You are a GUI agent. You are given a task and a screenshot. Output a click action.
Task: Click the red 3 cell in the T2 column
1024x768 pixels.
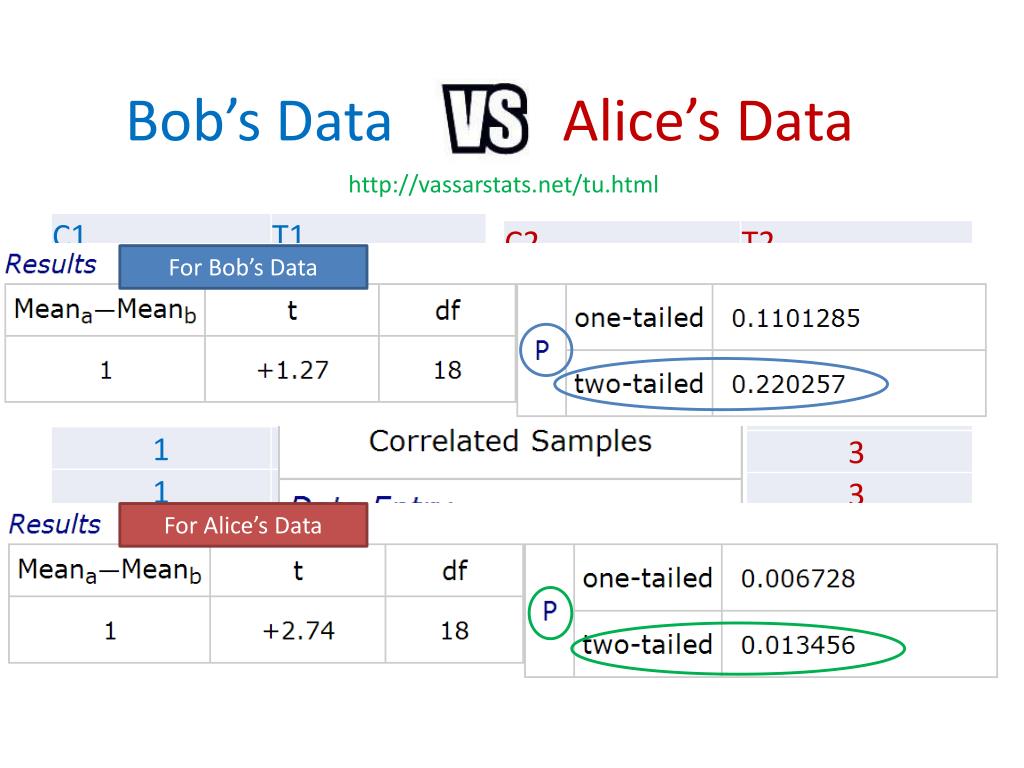[856, 453]
